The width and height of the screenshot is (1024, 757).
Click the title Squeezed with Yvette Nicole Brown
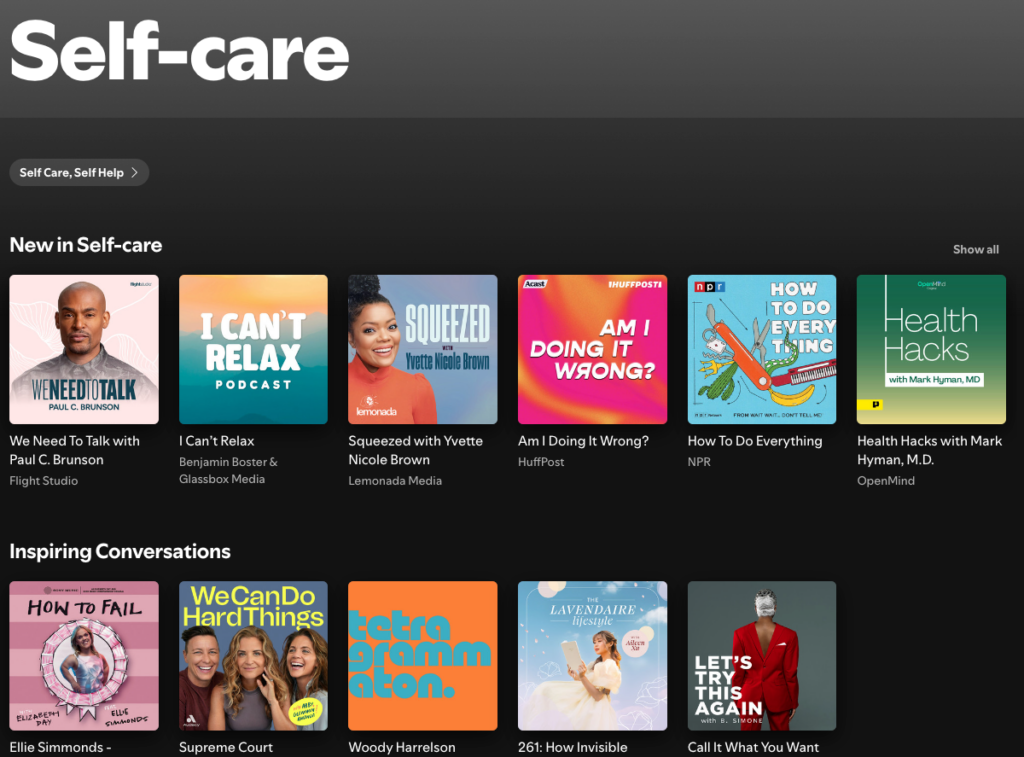[x=415, y=450]
